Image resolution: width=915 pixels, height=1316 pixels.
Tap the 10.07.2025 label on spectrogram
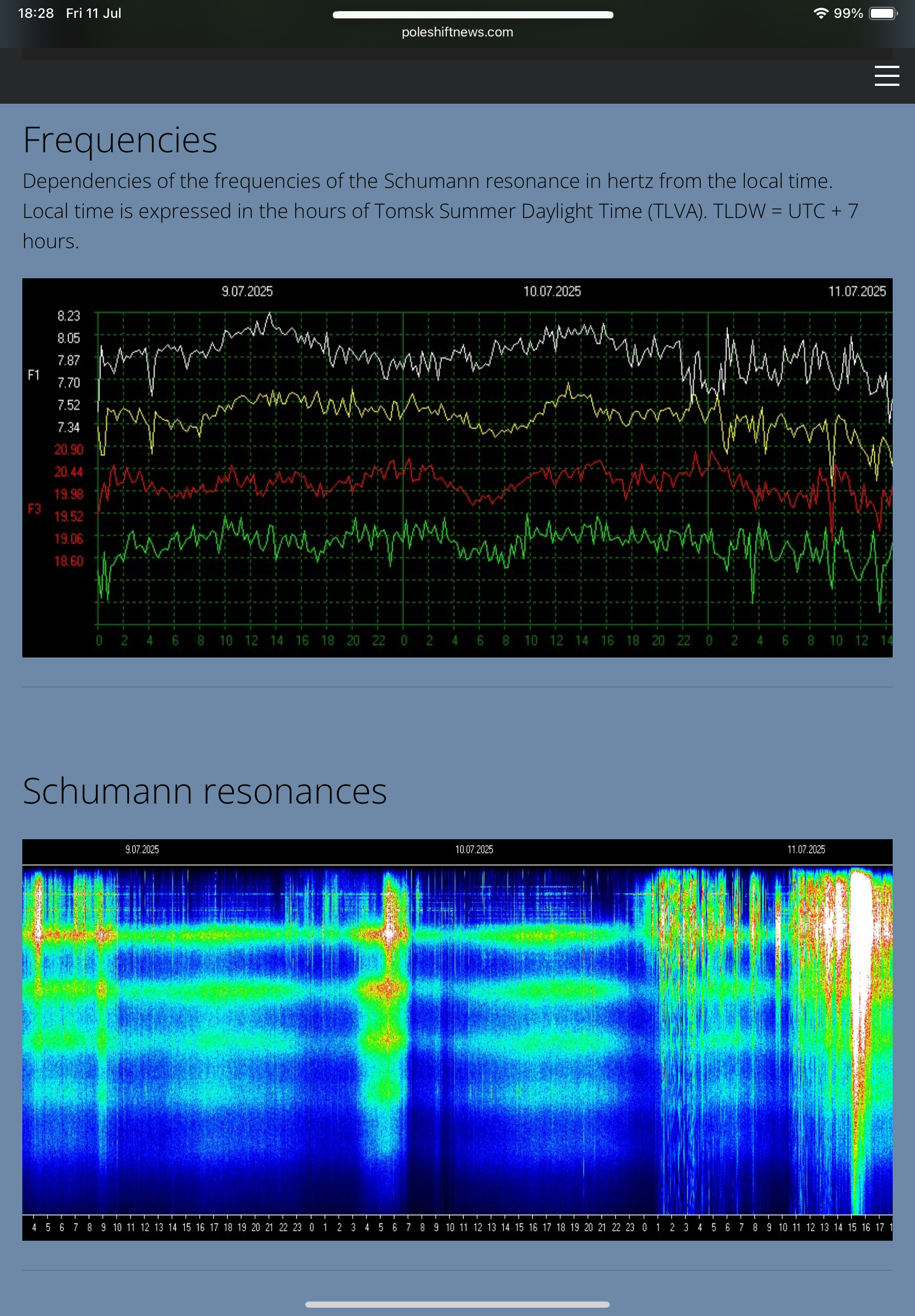474,849
